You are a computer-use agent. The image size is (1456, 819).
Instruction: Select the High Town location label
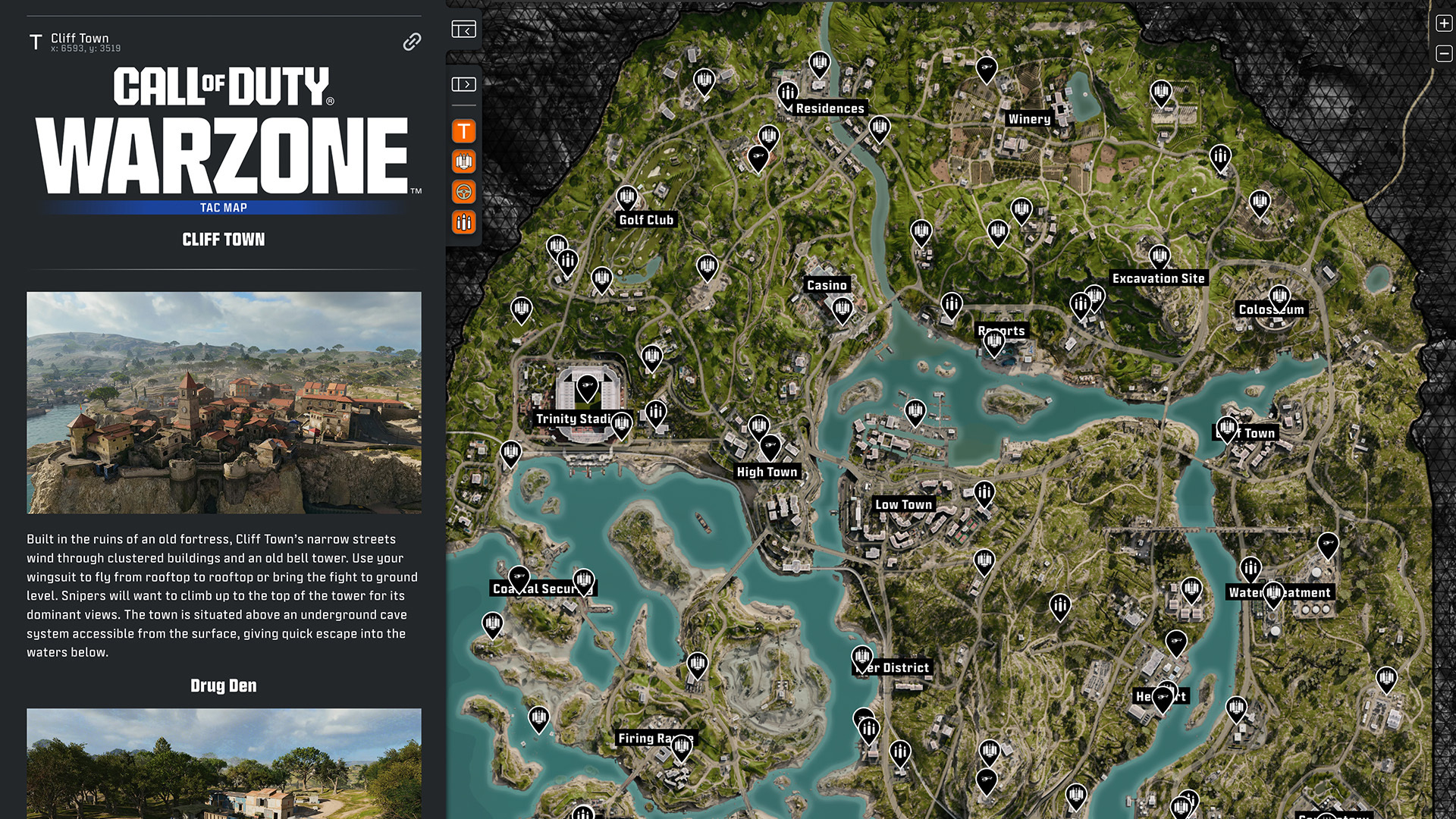(767, 471)
